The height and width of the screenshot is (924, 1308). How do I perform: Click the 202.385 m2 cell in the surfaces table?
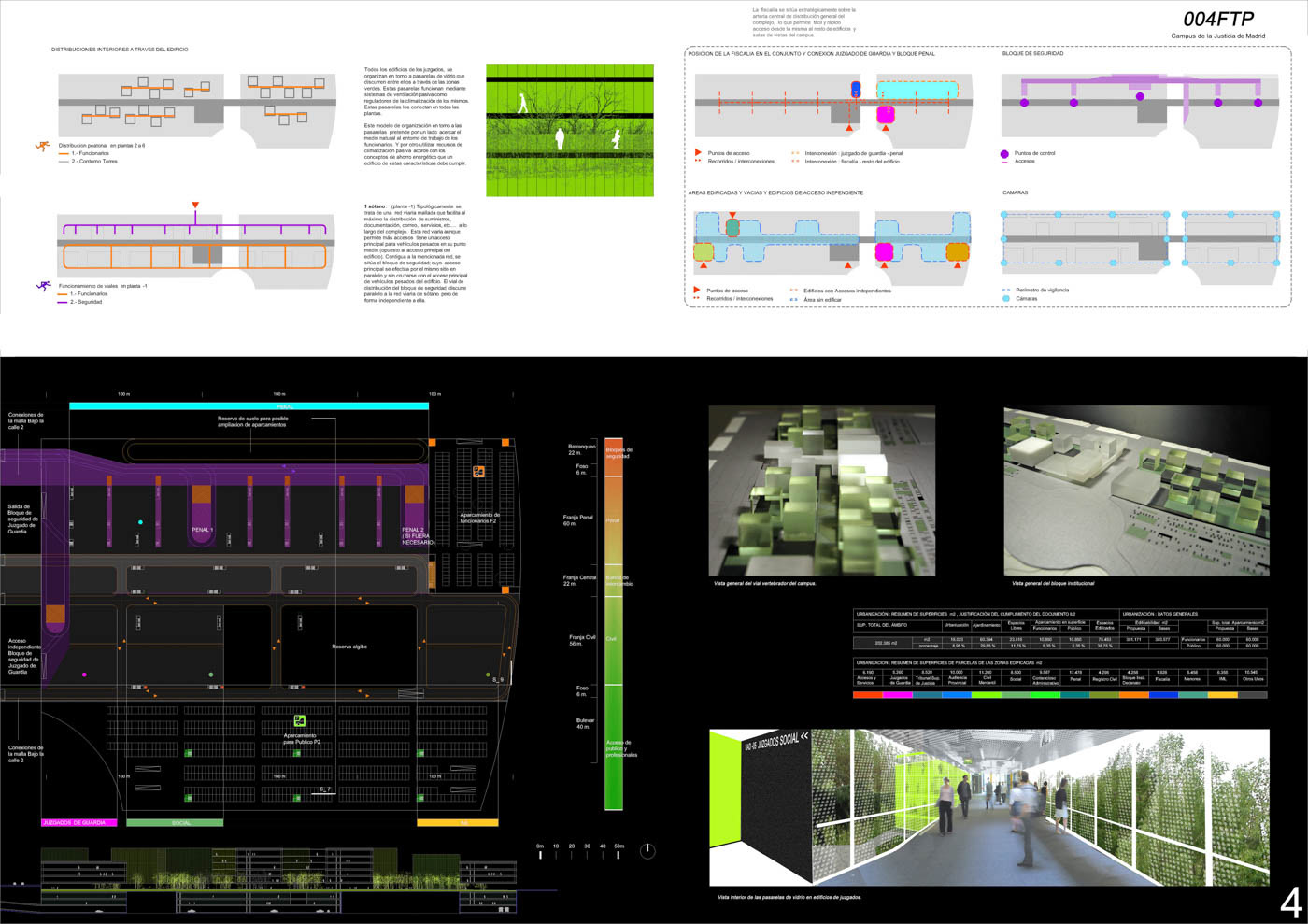885,643
